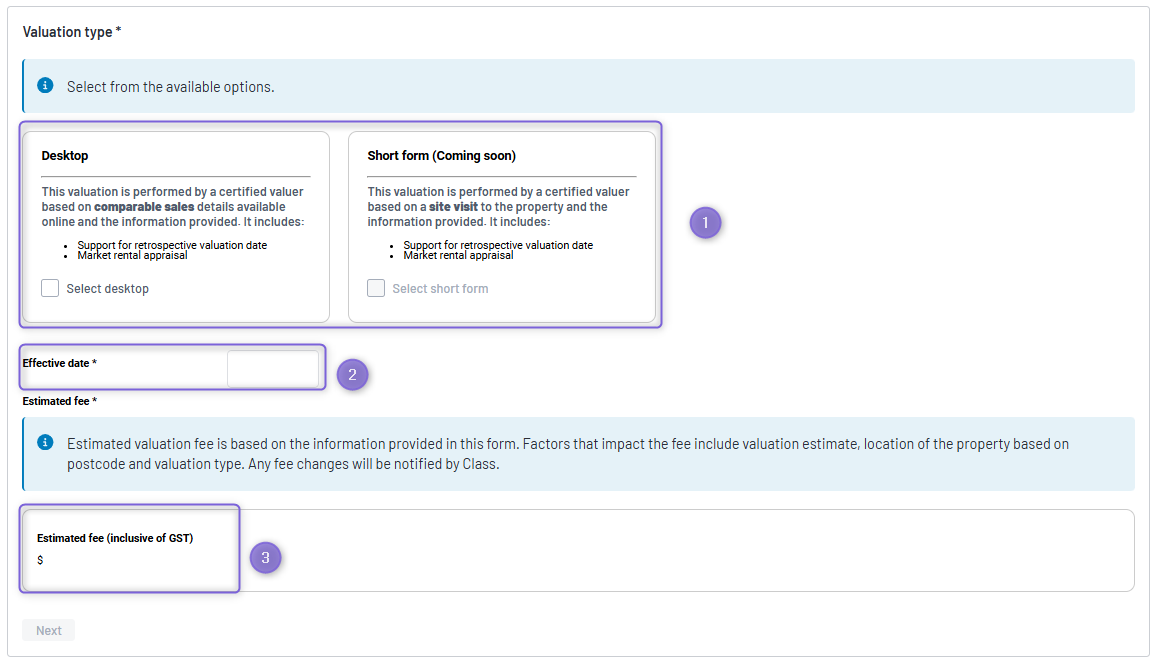
Task: Click "Market rental appraisal" bullet in Desktop card
Action: (x=132, y=255)
